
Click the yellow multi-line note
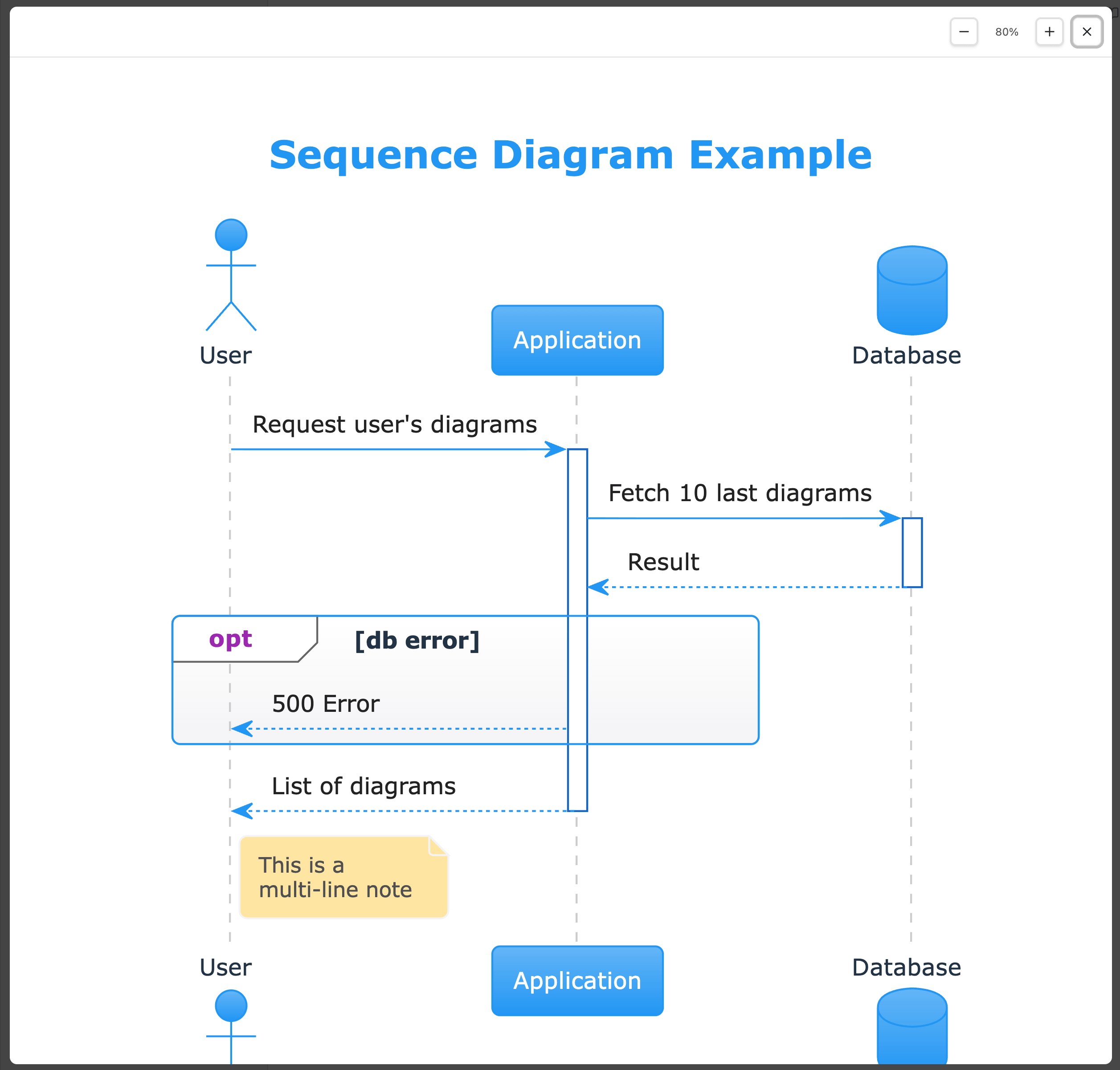click(343, 877)
